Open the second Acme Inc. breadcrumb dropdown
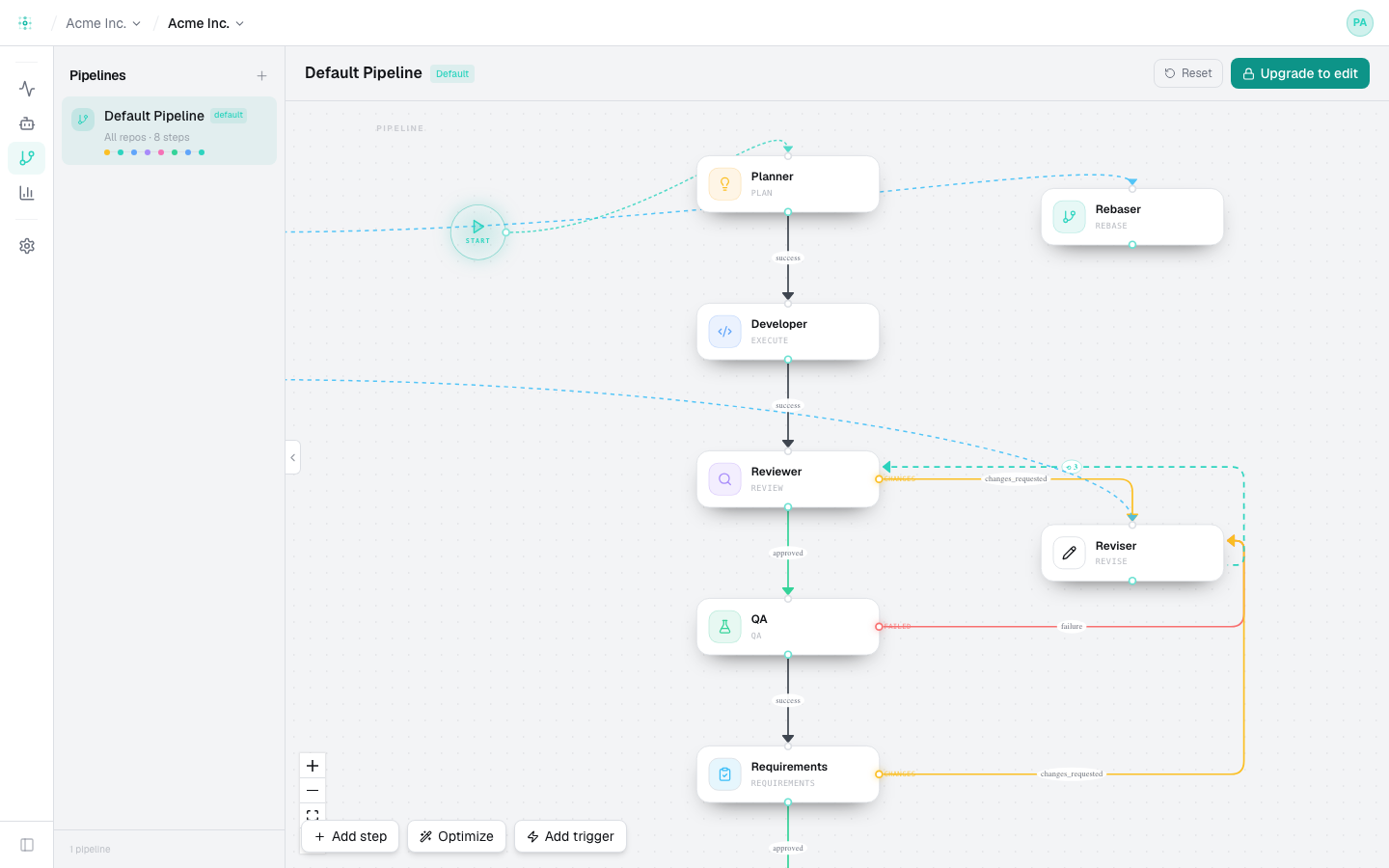1389x868 pixels. [x=205, y=23]
